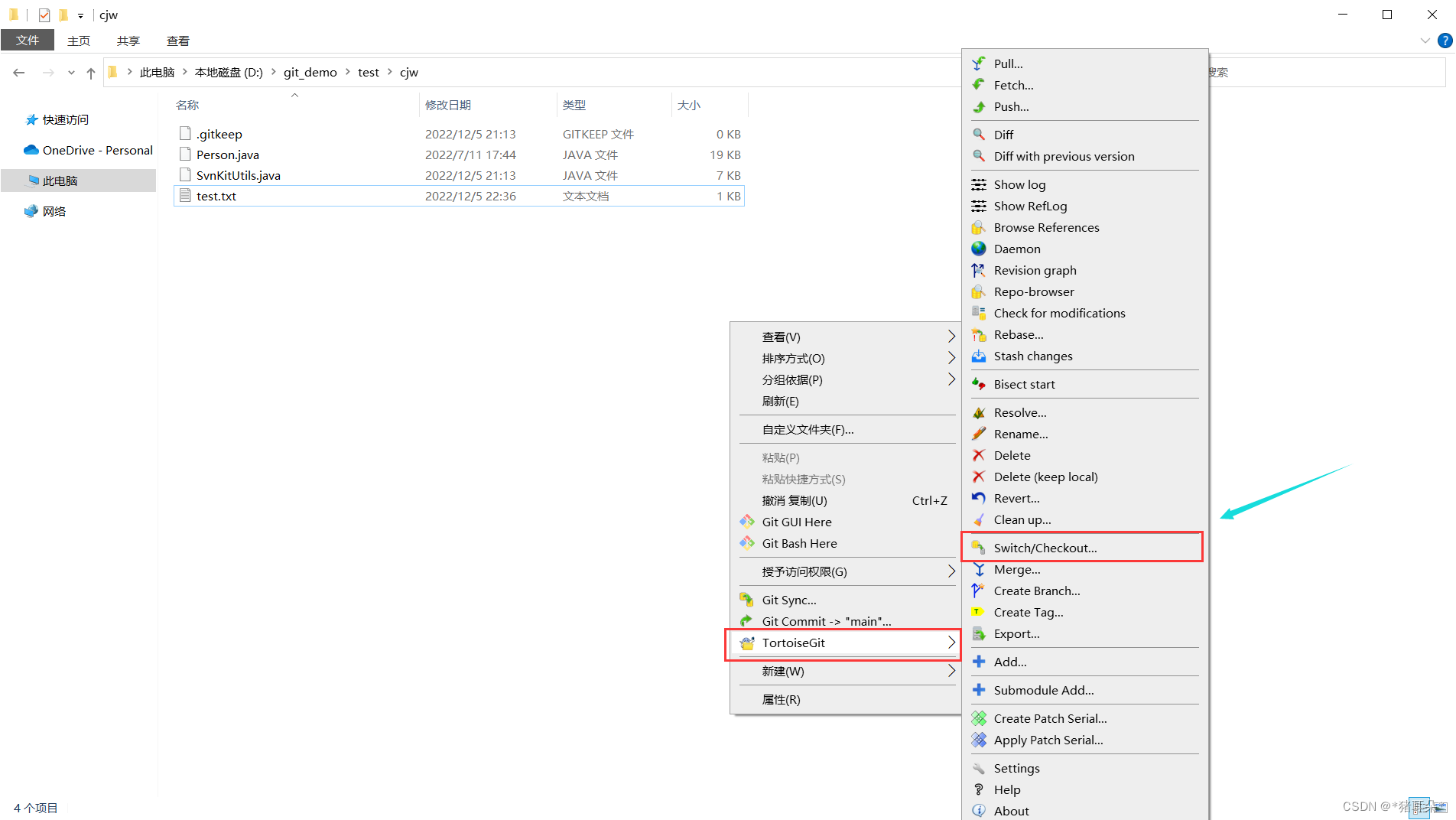Image resolution: width=1456 pixels, height=820 pixels.
Task: Open the 查看 ribbon tab
Action: coord(178,41)
